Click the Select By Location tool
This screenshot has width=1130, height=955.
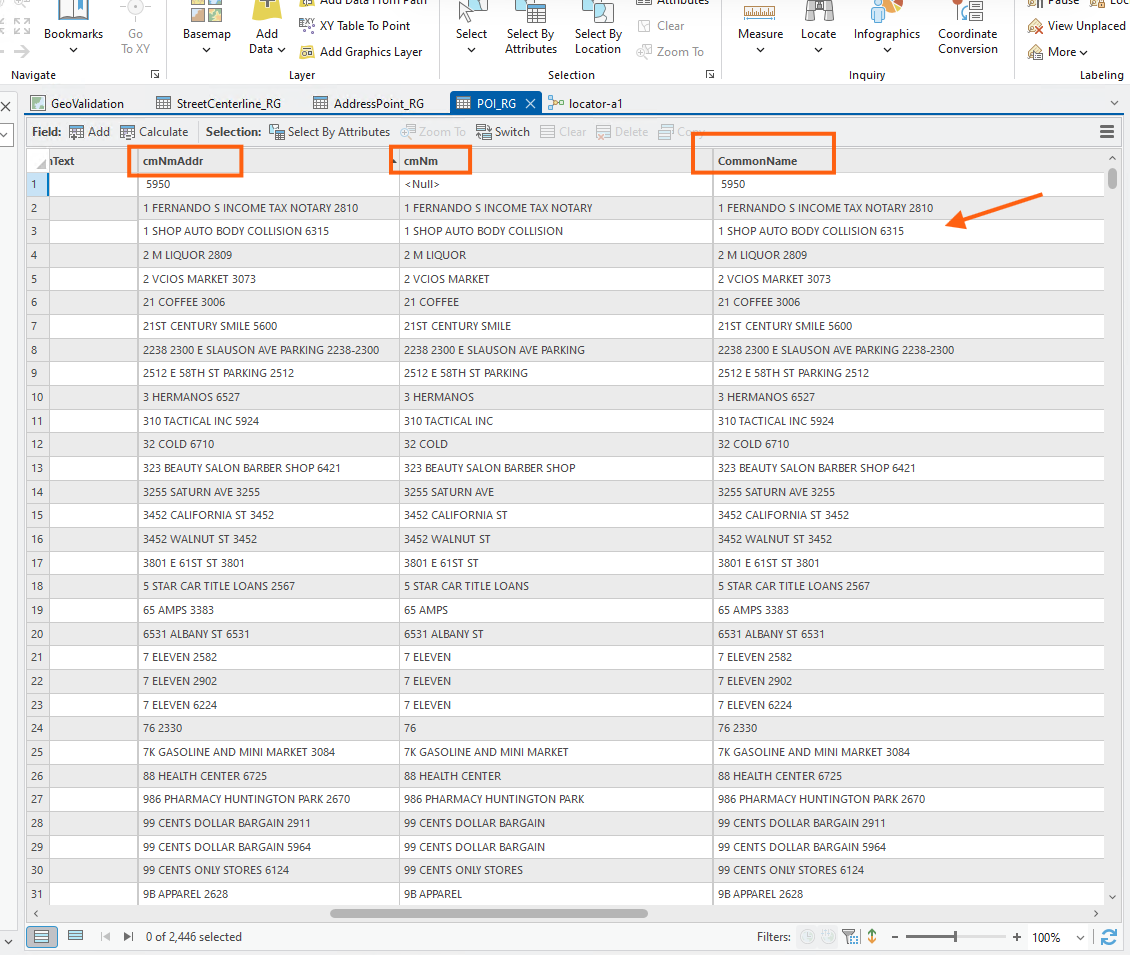[597, 30]
